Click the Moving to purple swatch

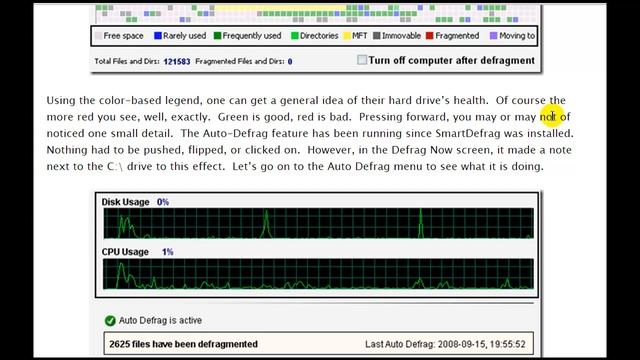pos(493,36)
